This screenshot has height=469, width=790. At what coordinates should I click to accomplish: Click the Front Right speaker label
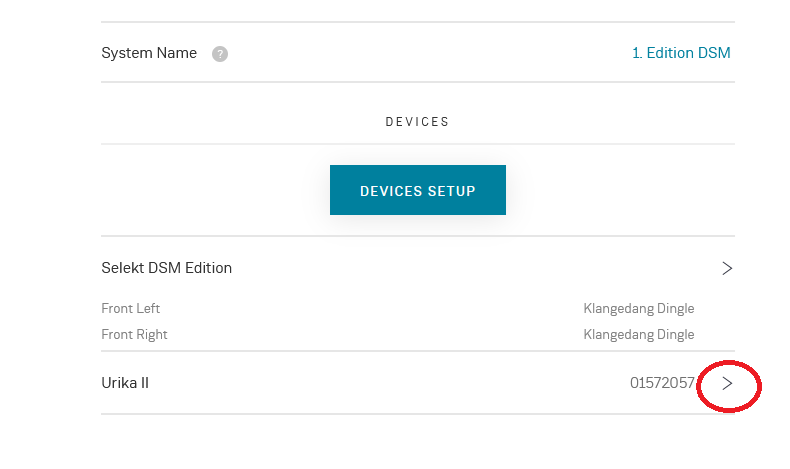135,334
